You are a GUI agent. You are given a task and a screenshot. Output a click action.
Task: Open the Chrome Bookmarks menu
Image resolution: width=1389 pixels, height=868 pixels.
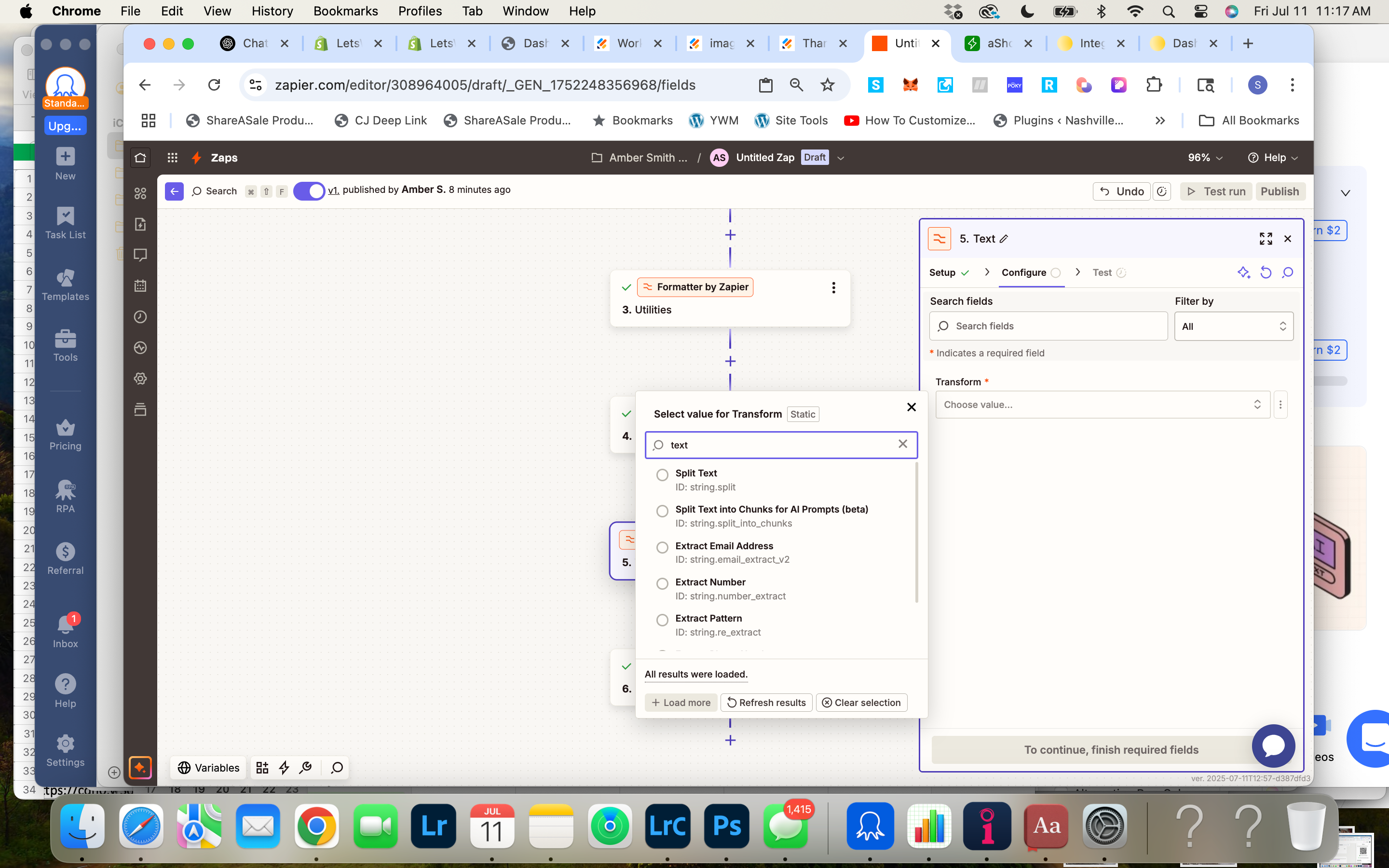(345, 11)
